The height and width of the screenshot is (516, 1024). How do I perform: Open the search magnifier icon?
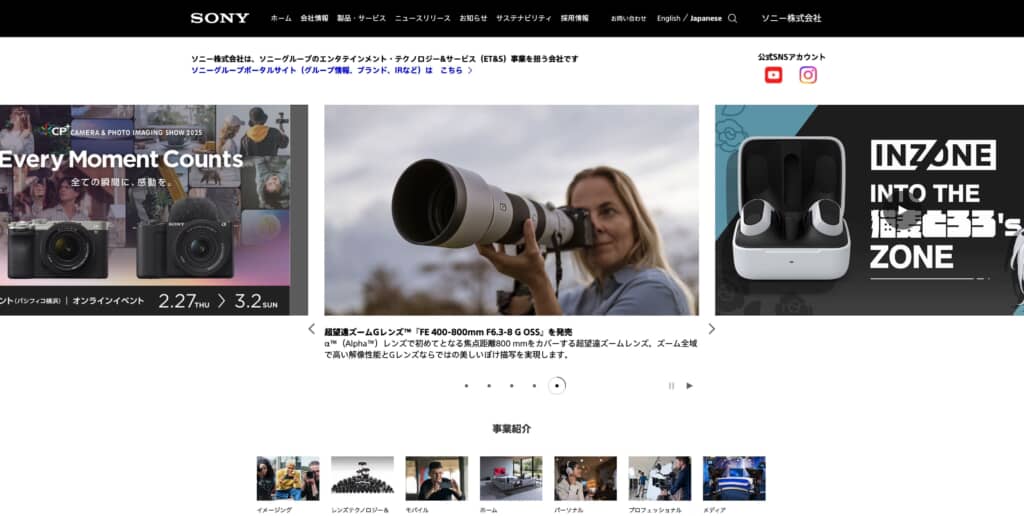coord(732,18)
